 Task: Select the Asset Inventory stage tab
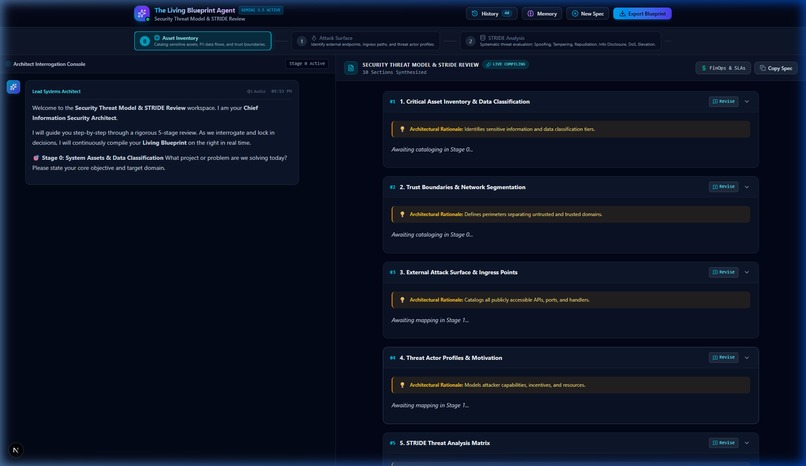click(203, 41)
